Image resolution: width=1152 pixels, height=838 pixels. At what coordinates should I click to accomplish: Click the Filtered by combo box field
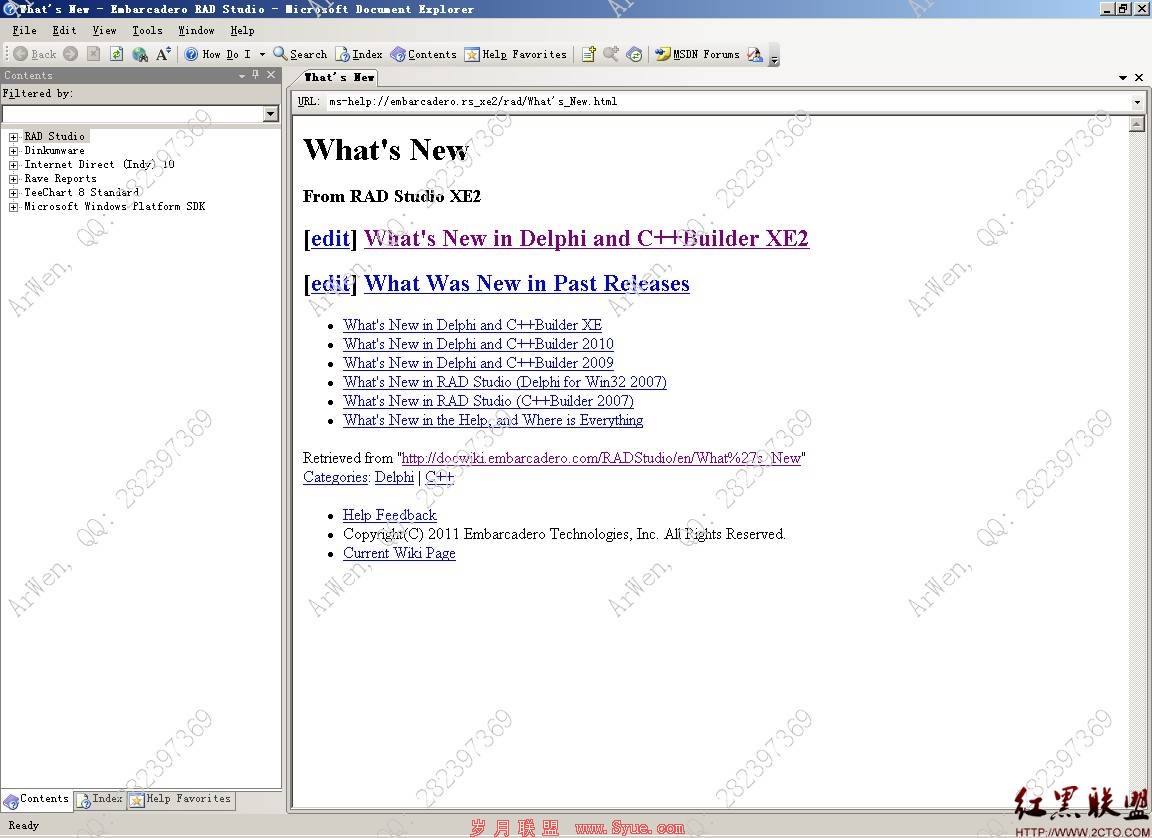pyautogui.click(x=133, y=114)
